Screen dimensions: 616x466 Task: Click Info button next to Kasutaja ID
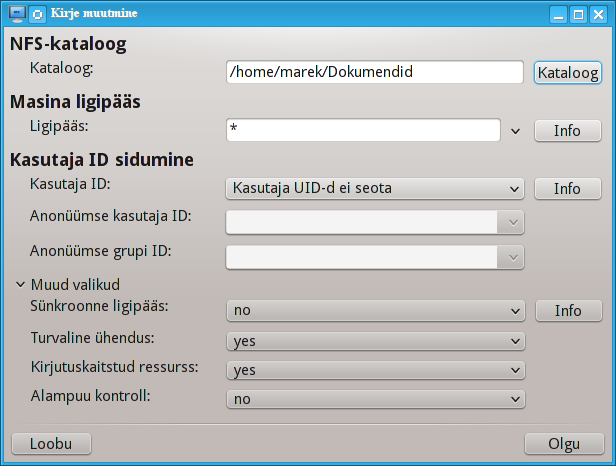(568, 189)
